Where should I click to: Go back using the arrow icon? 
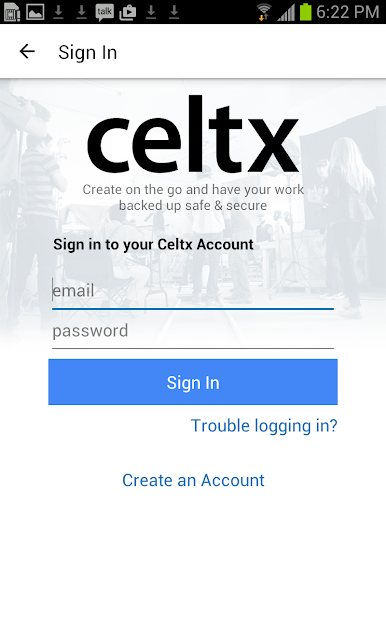[x=27, y=51]
